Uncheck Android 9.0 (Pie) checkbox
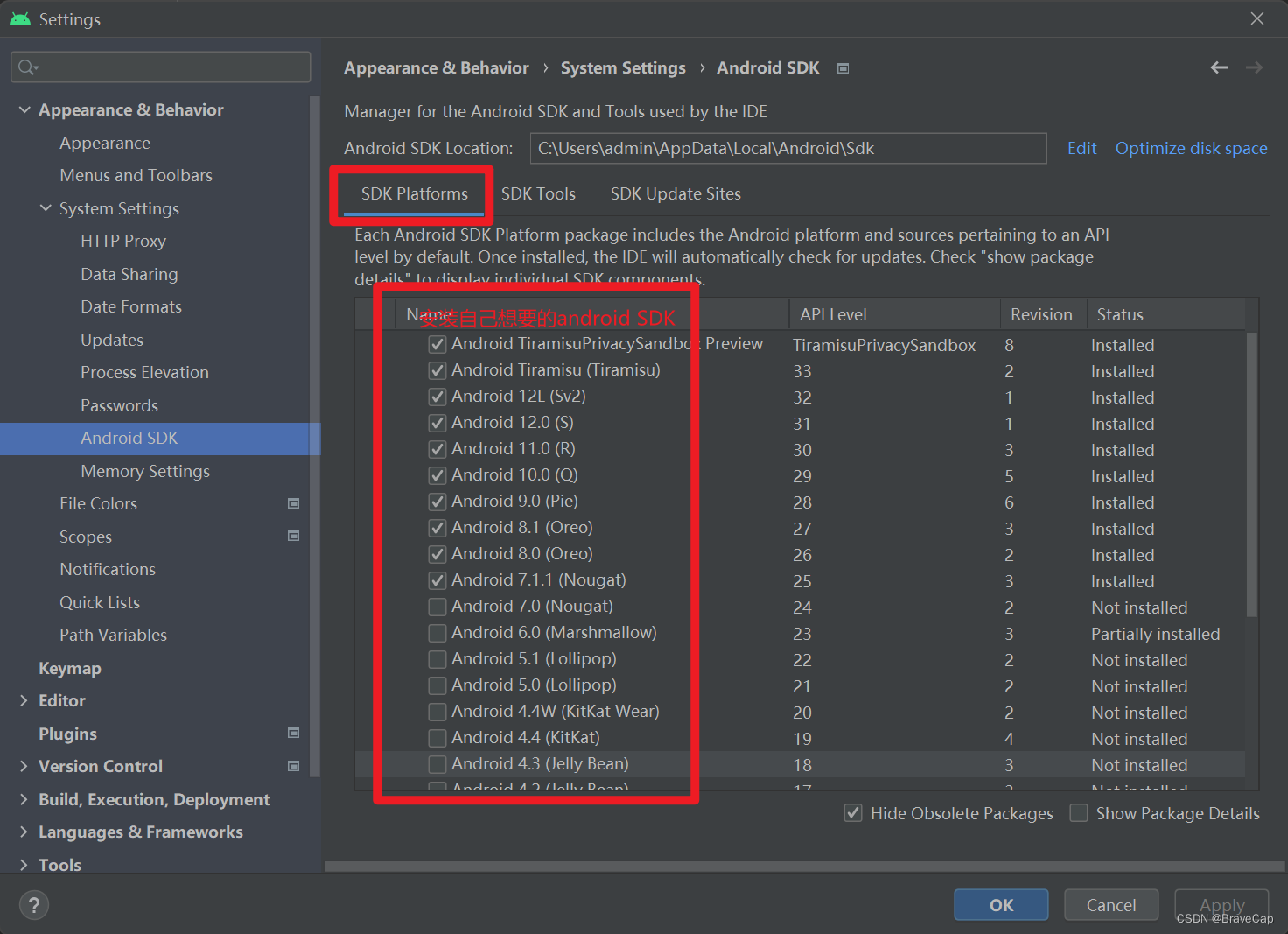Viewport: 1288px width, 934px height. pyautogui.click(x=437, y=502)
